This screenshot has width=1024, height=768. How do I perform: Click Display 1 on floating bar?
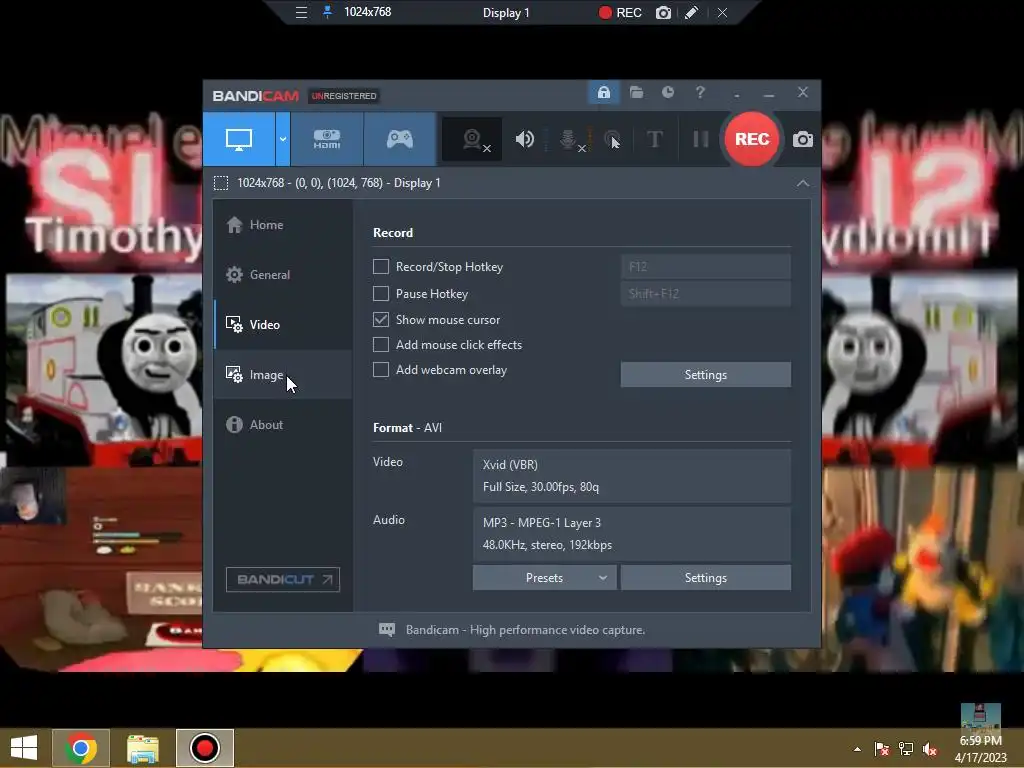tap(506, 12)
